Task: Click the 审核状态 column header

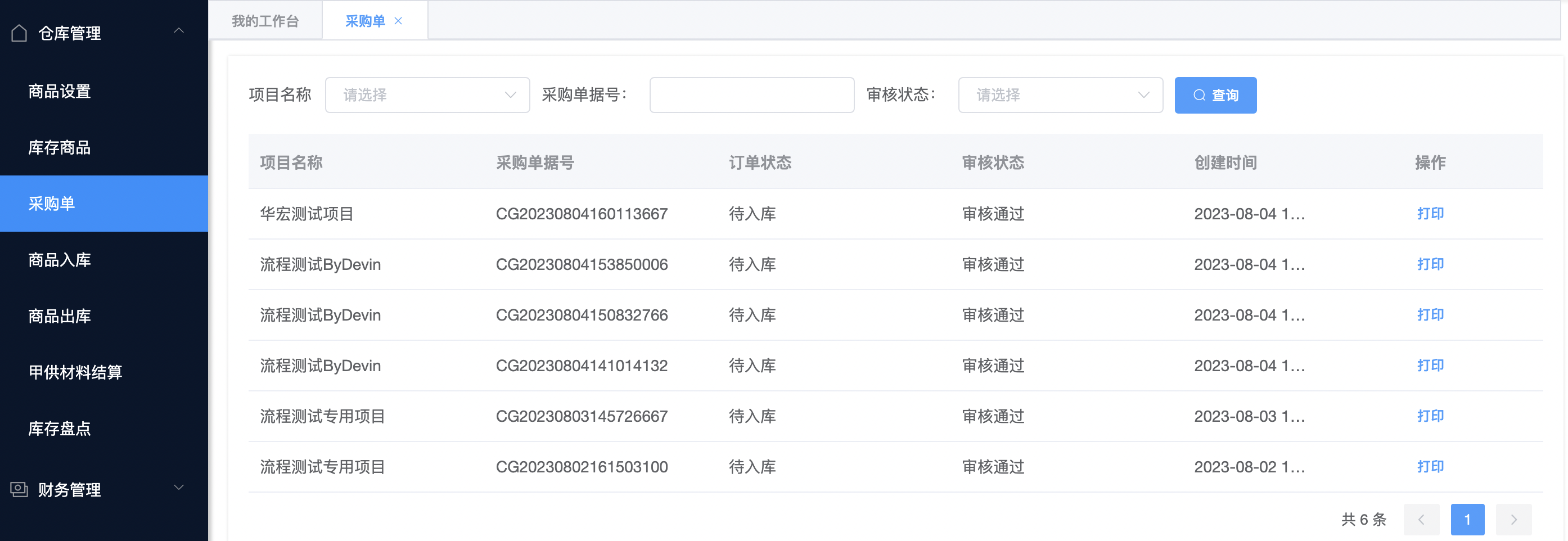Action: click(993, 163)
